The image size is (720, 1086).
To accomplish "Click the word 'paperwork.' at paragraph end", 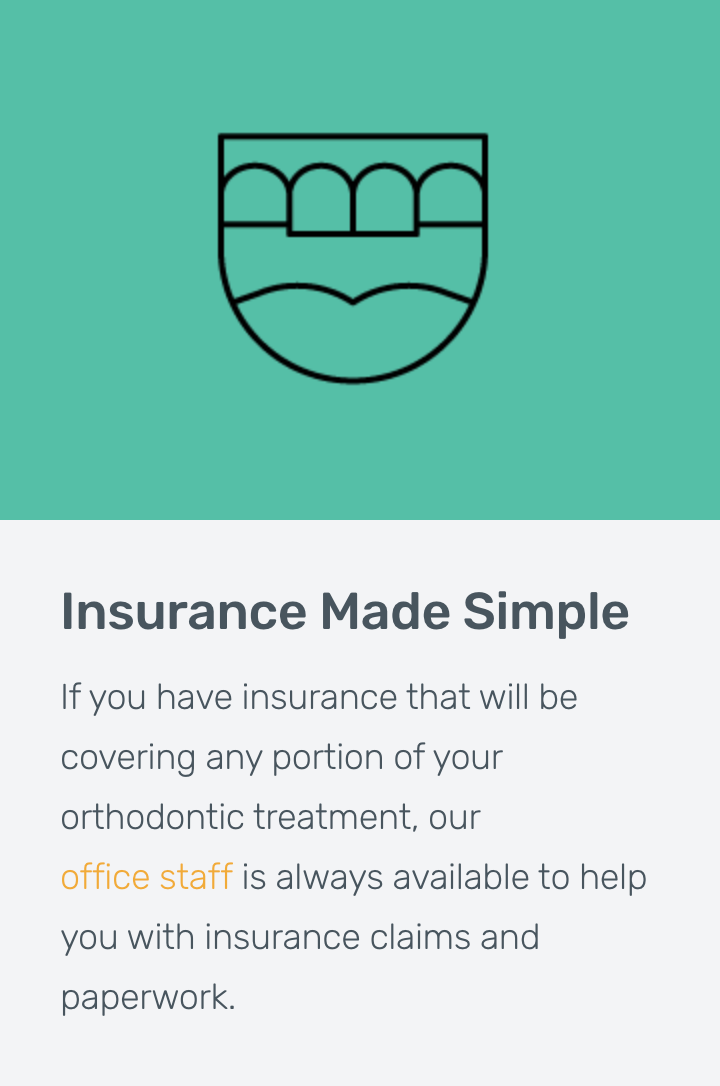I will [x=148, y=998].
